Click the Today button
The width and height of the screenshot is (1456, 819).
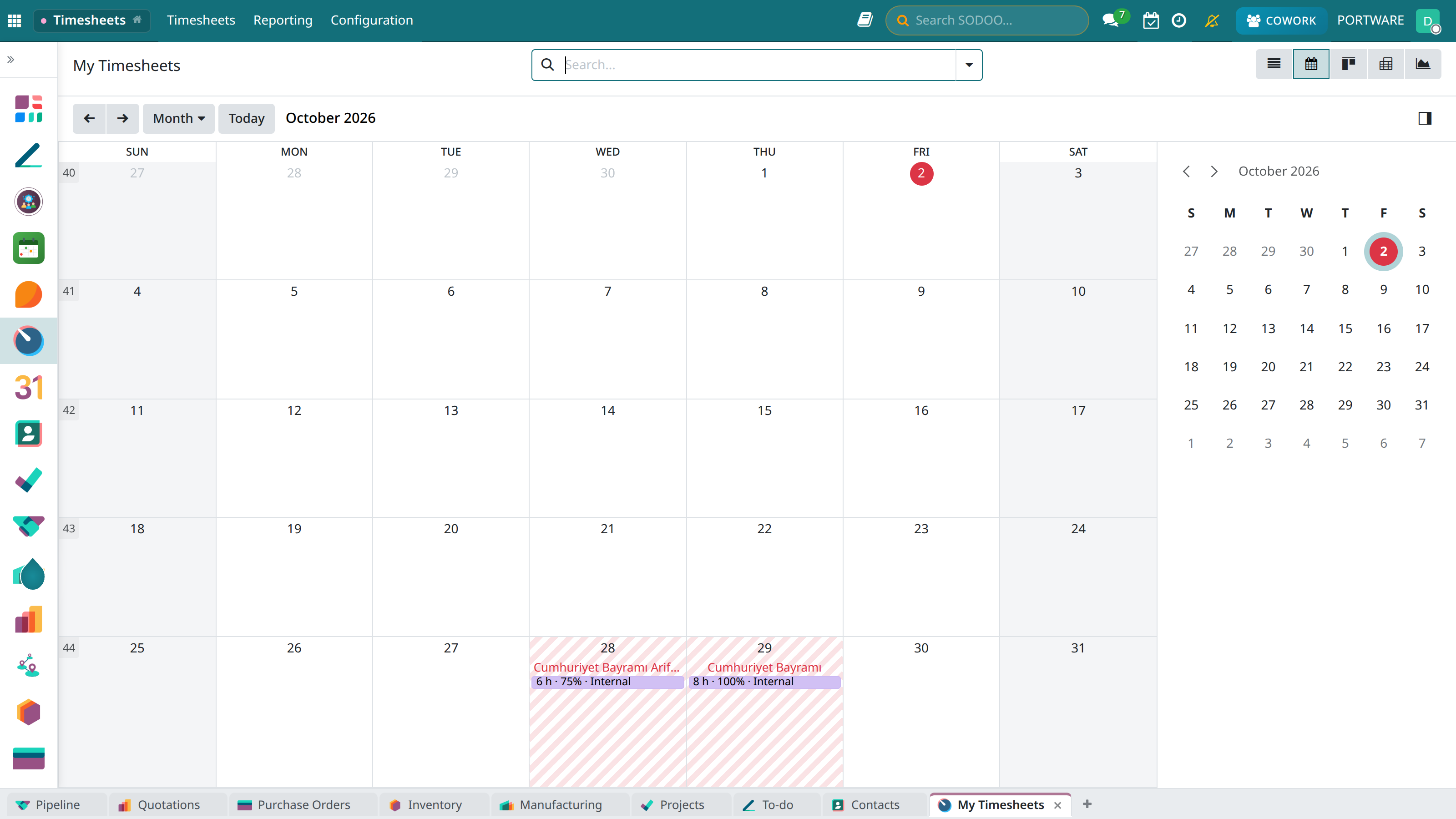coord(247,118)
